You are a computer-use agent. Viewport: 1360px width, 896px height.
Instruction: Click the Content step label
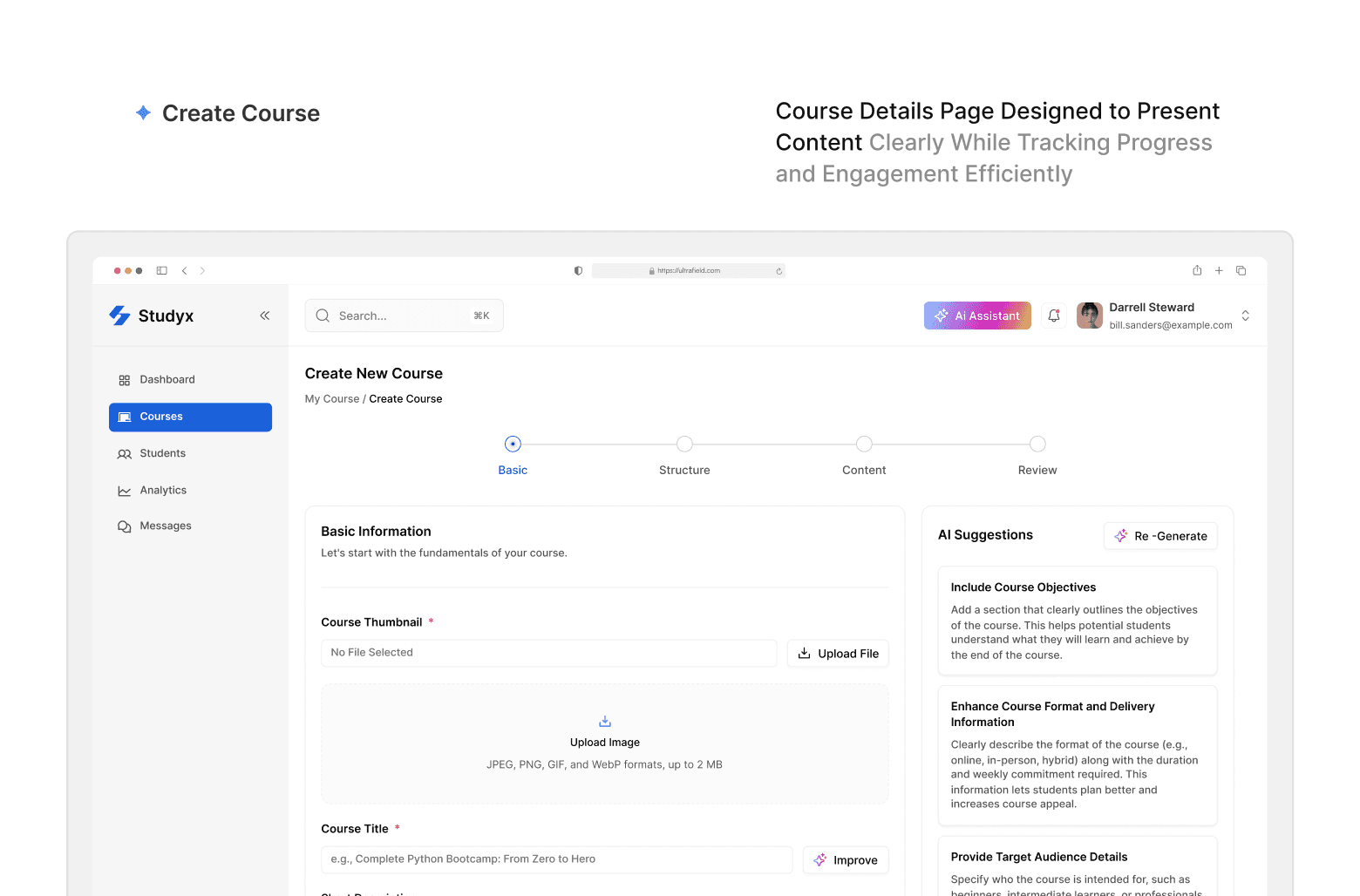coord(864,470)
